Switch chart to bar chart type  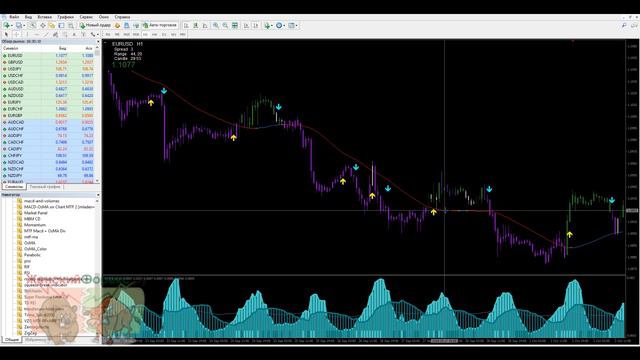(x=186, y=25)
